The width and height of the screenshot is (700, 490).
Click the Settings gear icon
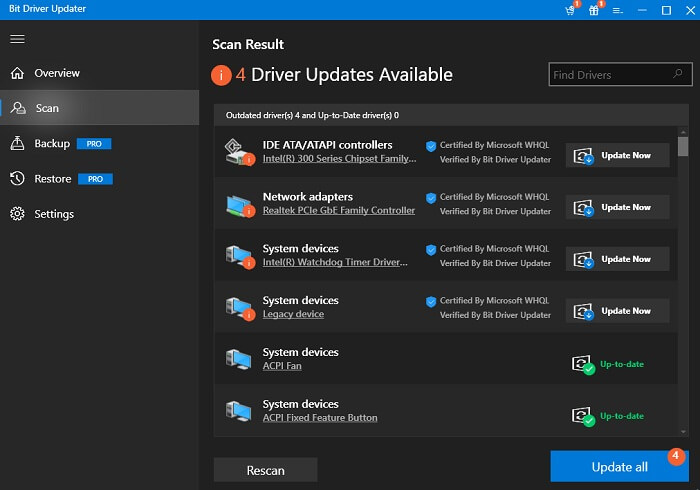tap(17, 214)
